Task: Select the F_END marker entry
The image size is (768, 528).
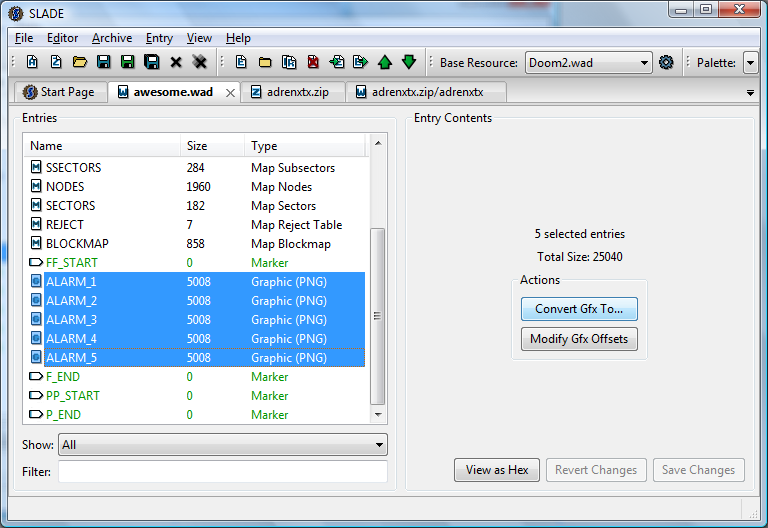Action: (x=195, y=377)
